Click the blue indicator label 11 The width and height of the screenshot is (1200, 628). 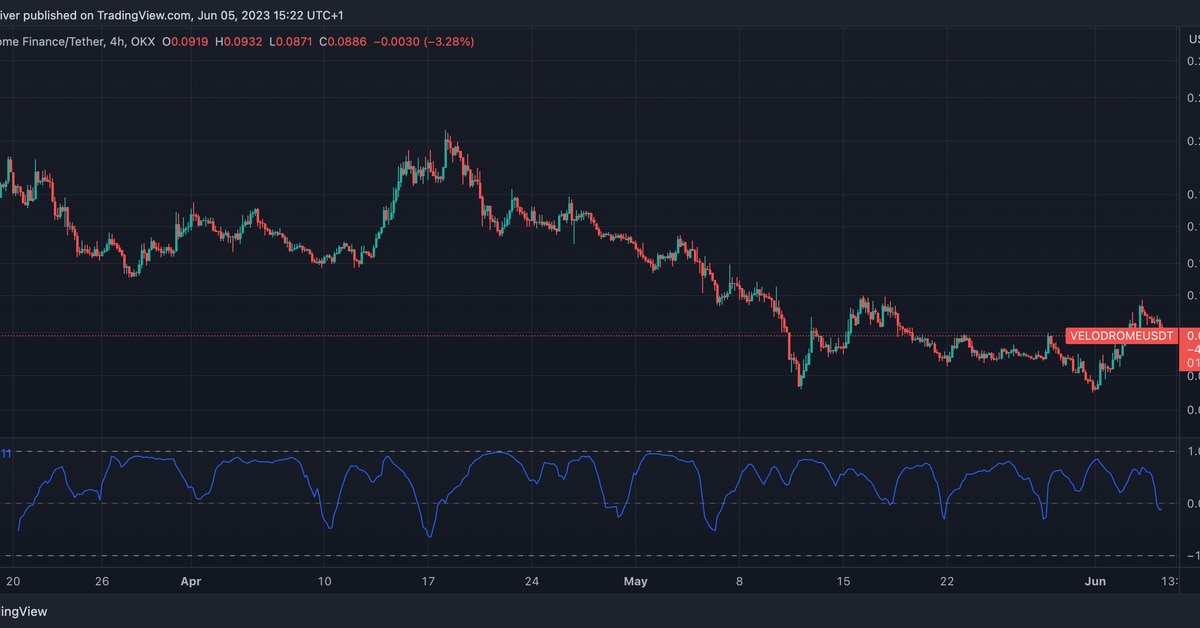(x=6, y=454)
